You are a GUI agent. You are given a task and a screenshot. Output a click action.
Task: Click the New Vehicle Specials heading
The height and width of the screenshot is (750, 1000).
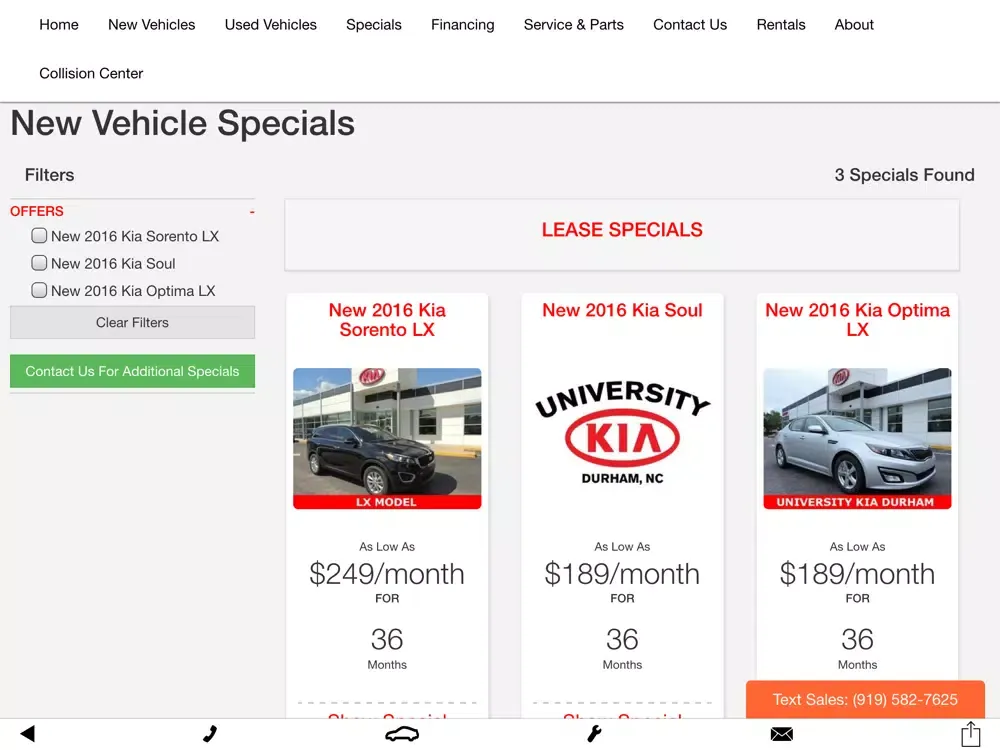tap(182, 123)
